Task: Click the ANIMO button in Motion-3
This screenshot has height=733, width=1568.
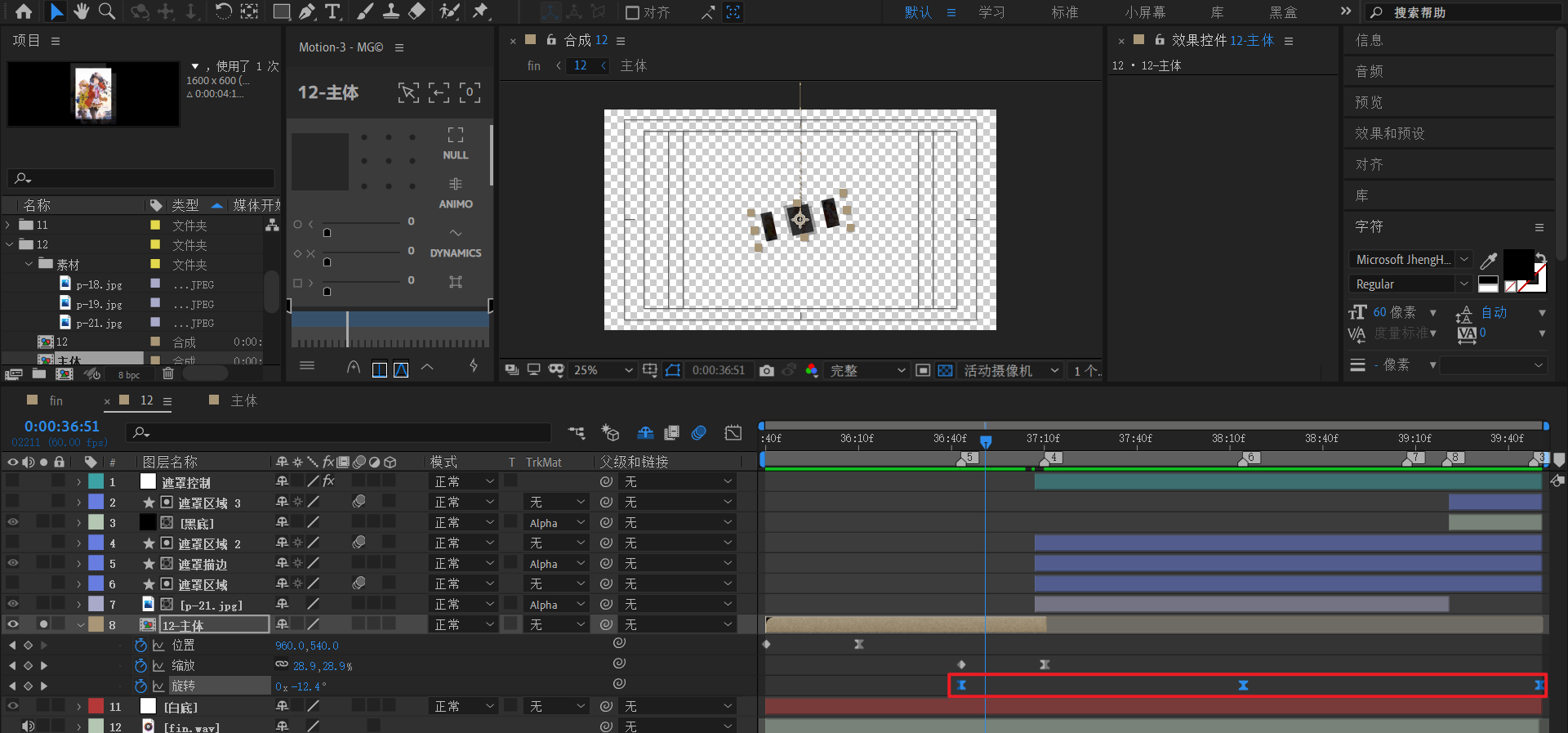Action: [x=456, y=194]
